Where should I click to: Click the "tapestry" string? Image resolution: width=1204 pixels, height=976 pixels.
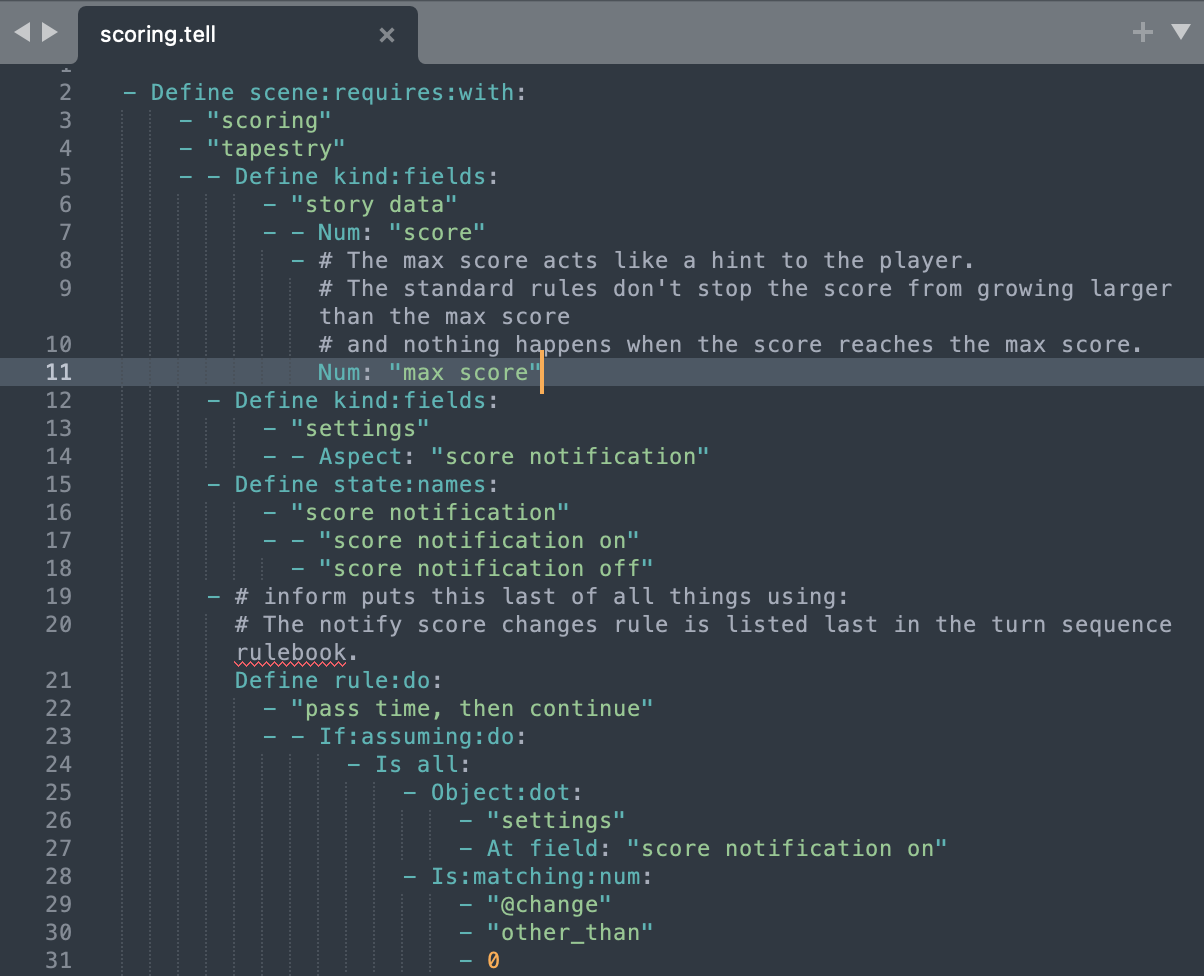(276, 148)
